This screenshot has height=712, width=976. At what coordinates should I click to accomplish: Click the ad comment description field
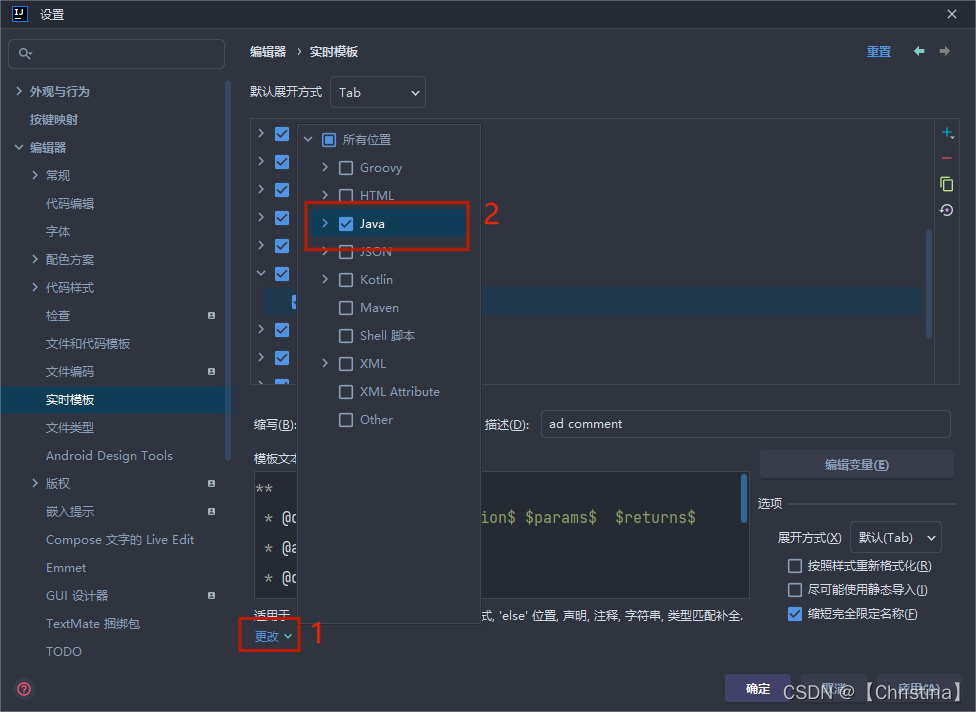(x=745, y=423)
